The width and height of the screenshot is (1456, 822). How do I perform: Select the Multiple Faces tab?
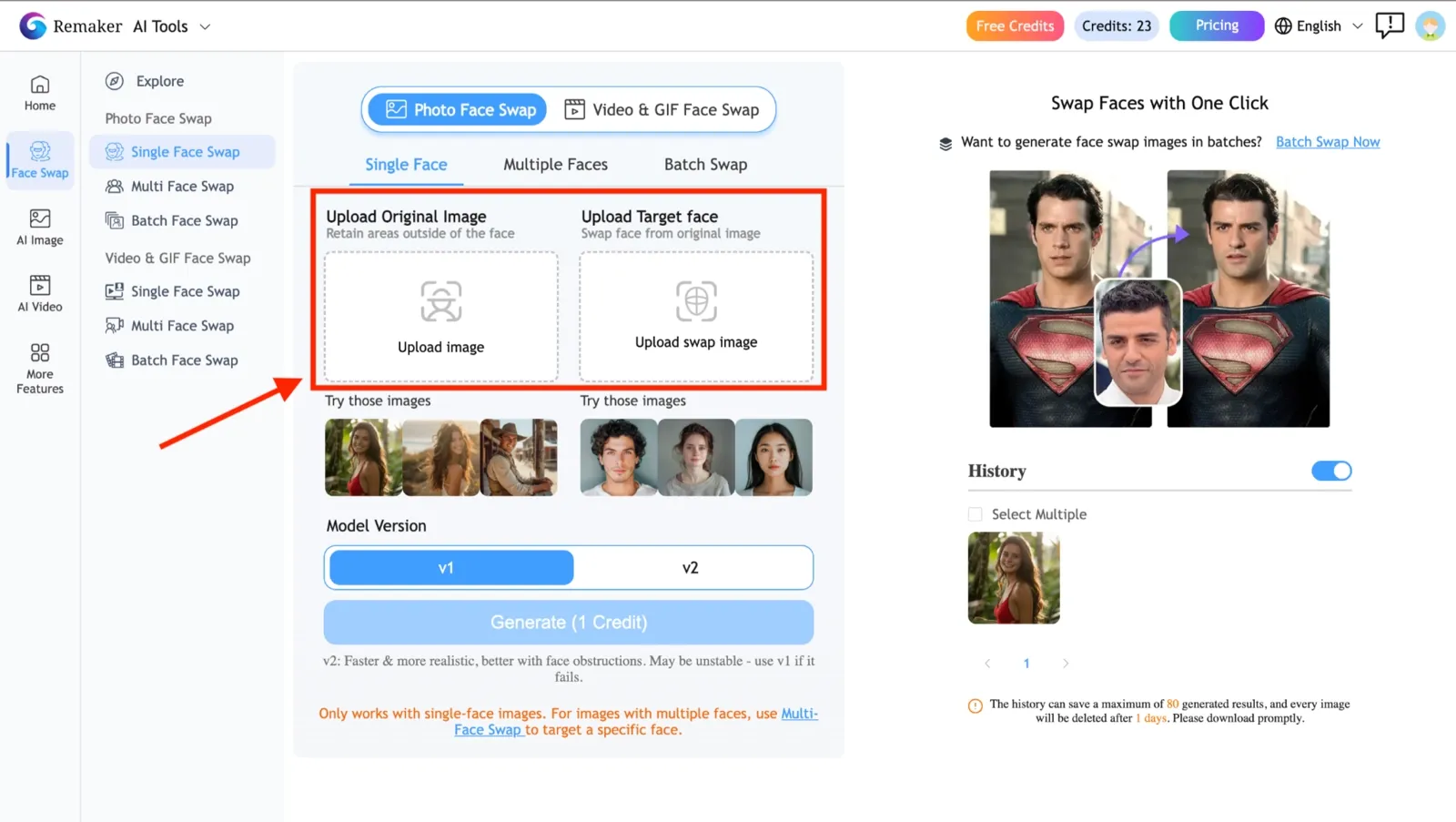555,165
